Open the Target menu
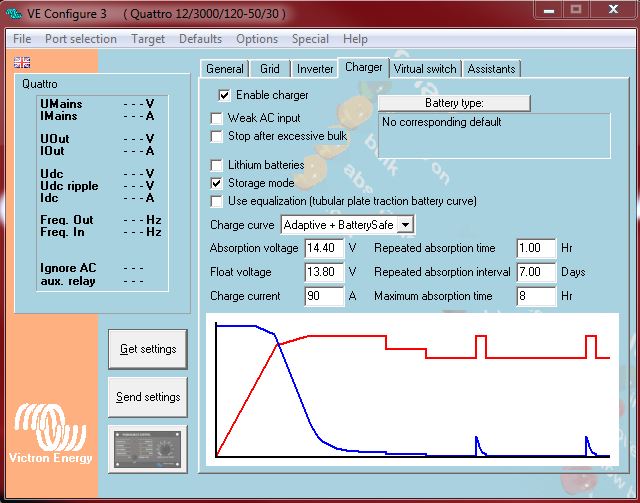The width and height of the screenshot is (640, 503). [148, 39]
